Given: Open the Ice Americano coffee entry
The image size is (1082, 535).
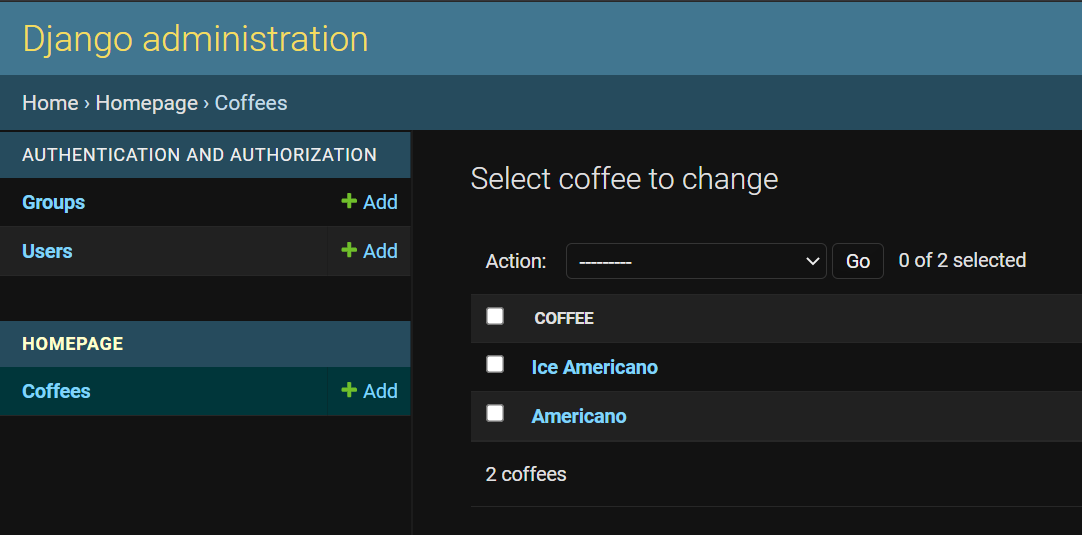Looking at the screenshot, I should tap(594, 367).
